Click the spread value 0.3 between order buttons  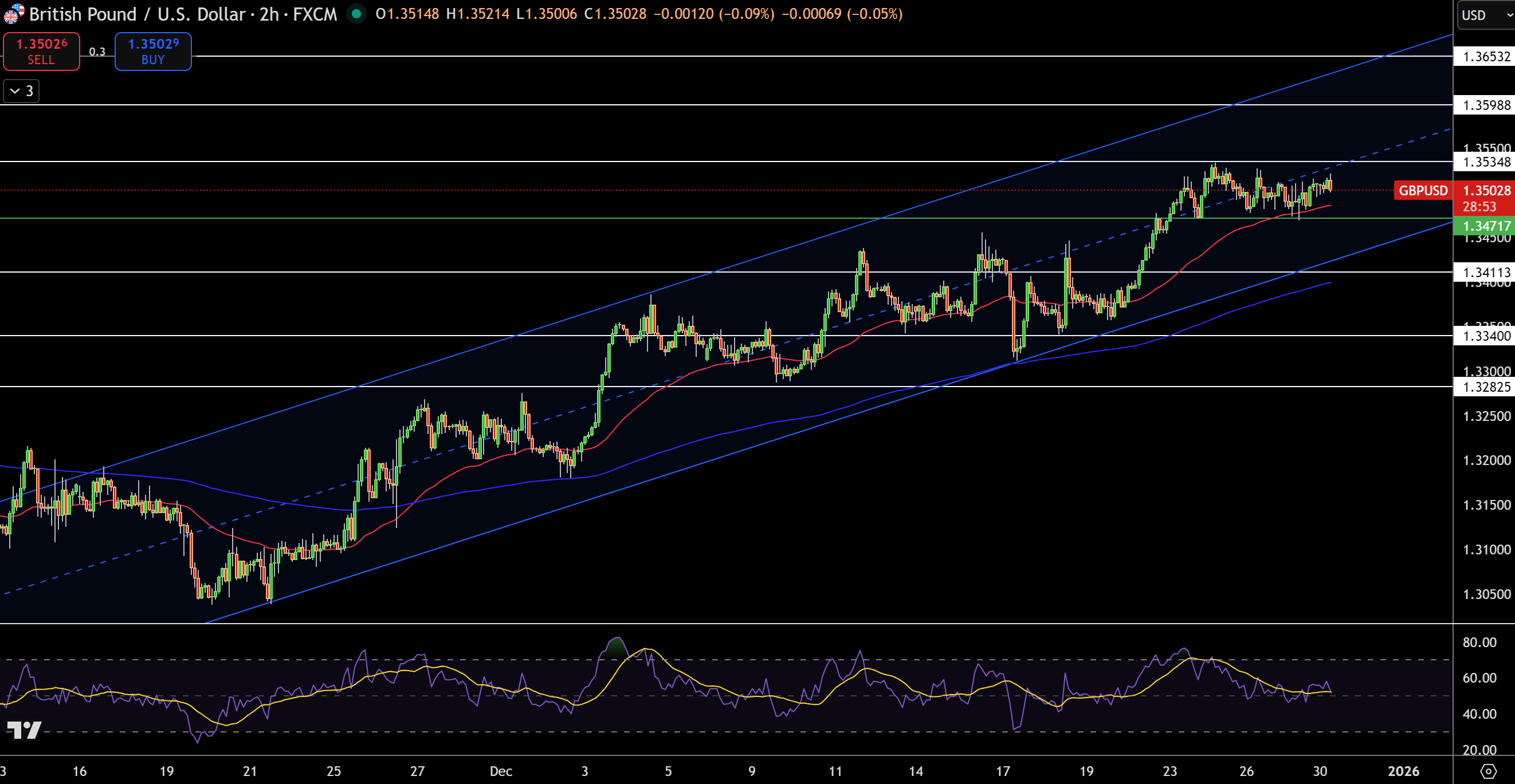[97, 52]
